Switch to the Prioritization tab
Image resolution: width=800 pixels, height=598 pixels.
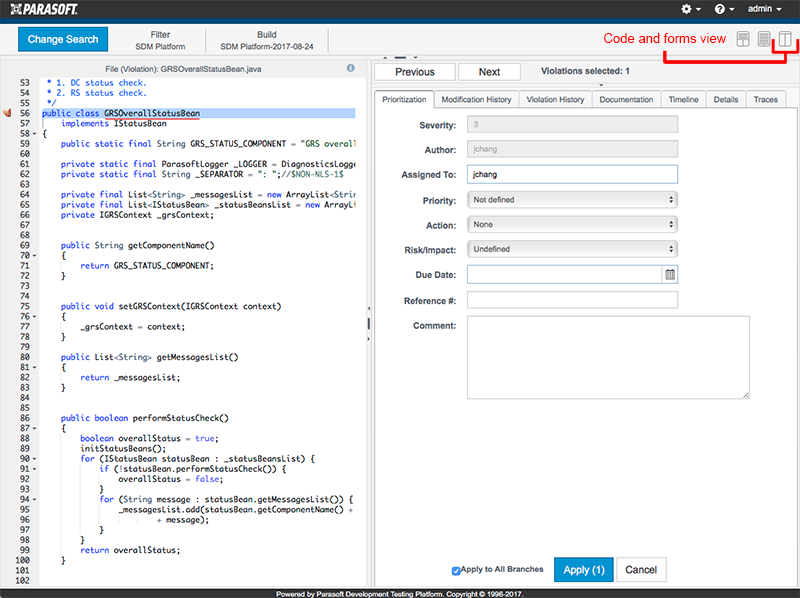(404, 99)
